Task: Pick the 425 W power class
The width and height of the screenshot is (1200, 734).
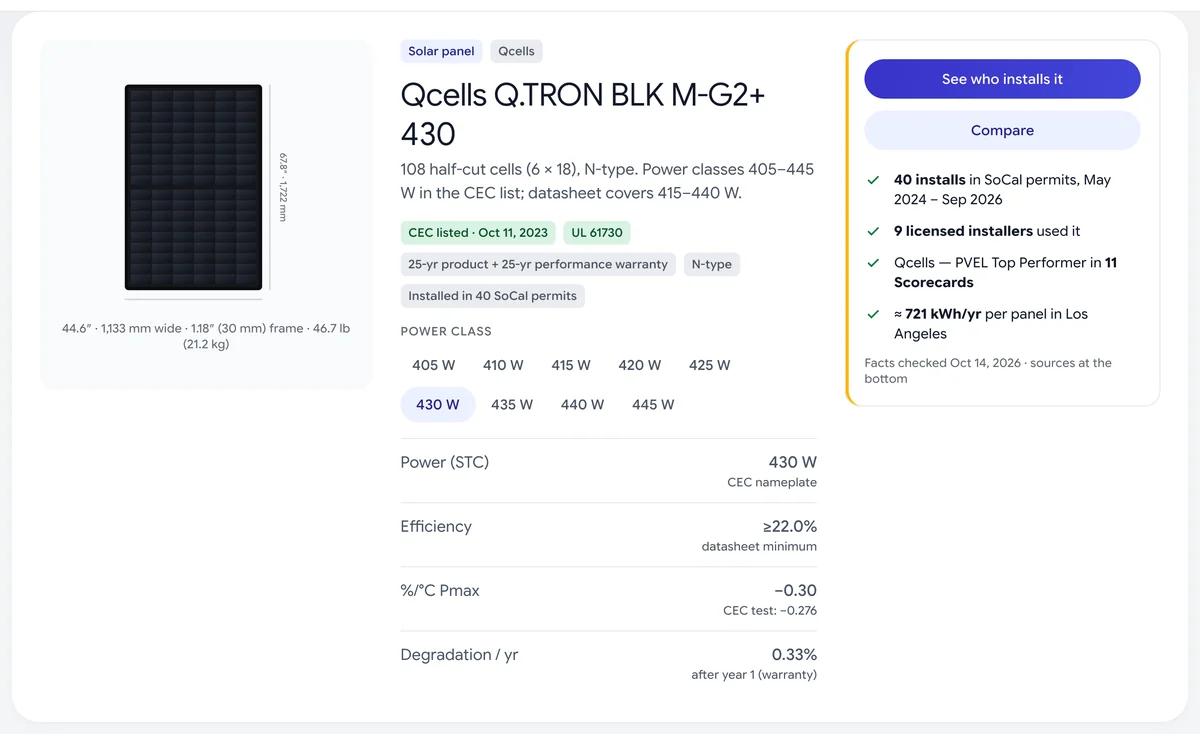Action: click(710, 365)
